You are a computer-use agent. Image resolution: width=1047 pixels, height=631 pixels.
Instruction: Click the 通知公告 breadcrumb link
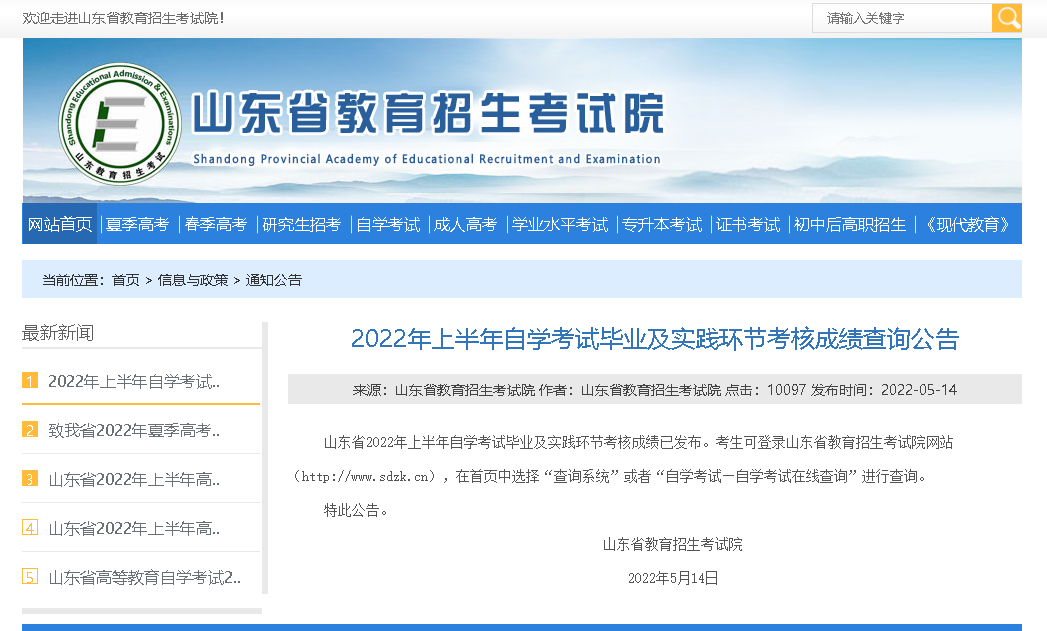click(274, 280)
